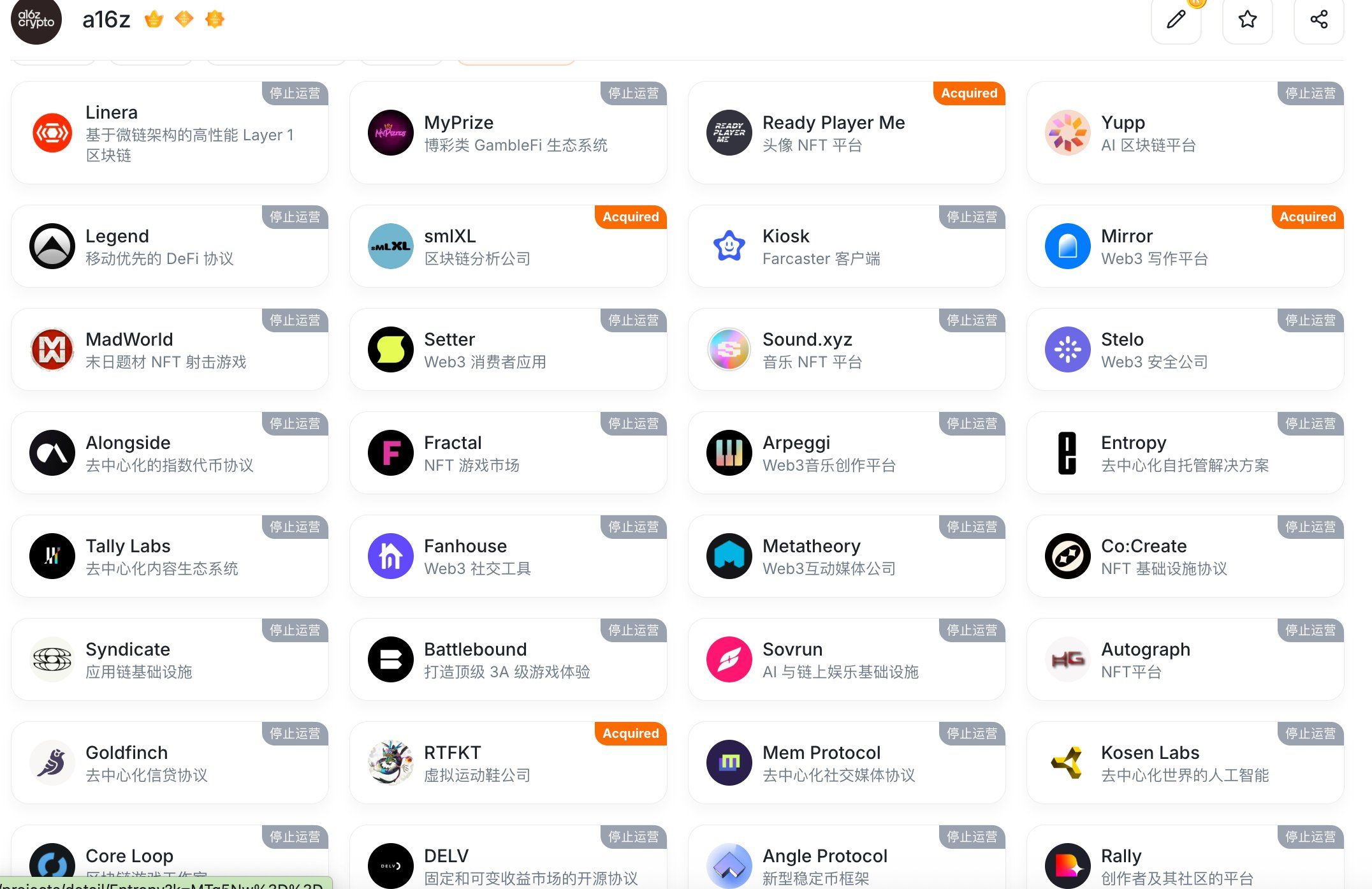Click the RTFKT thumbnail image
Image resolution: width=1372 pixels, height=889 pixels.
pos(391,763)
